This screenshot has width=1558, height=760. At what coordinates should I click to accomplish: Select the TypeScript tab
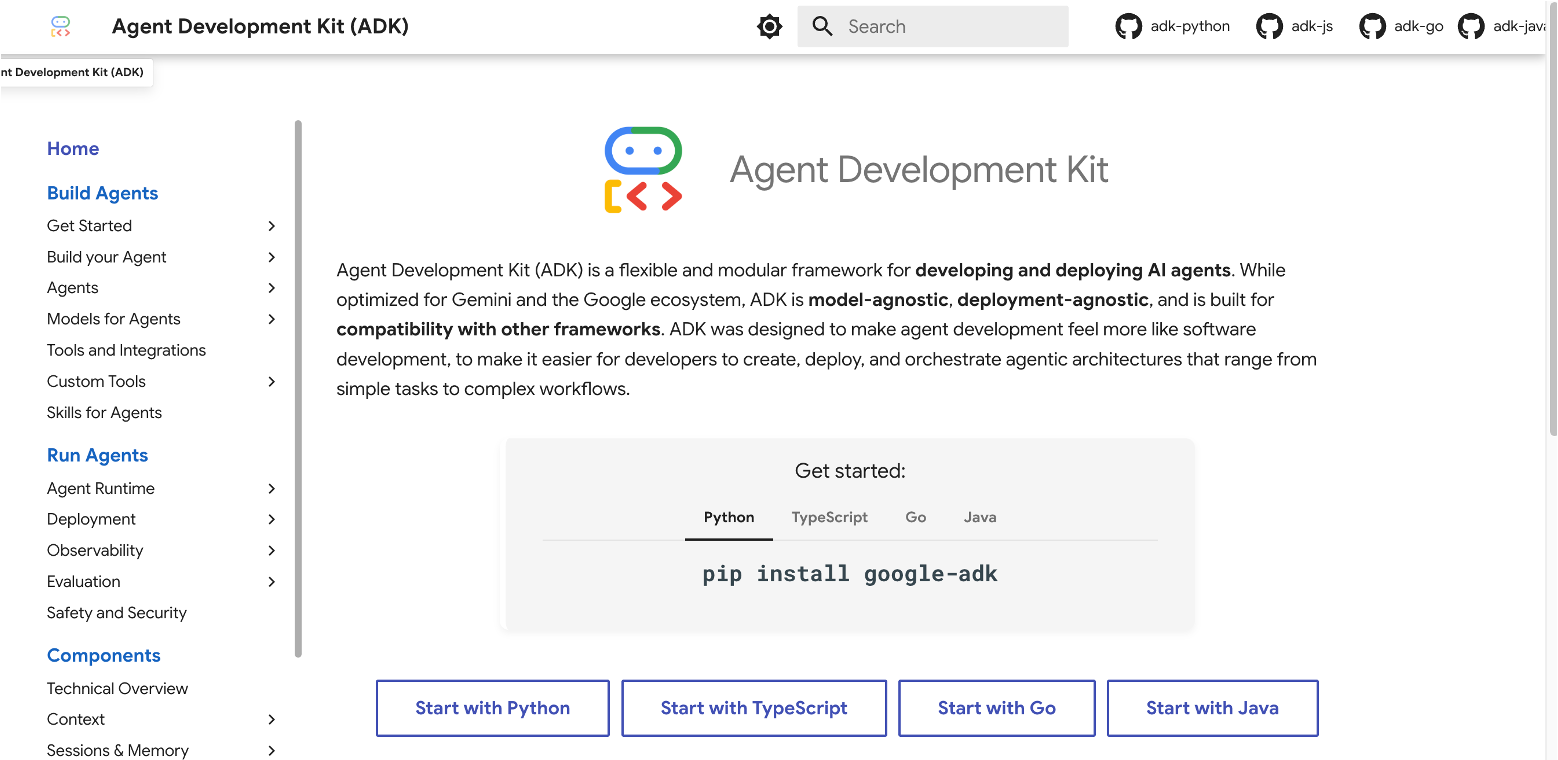(830, 517)
